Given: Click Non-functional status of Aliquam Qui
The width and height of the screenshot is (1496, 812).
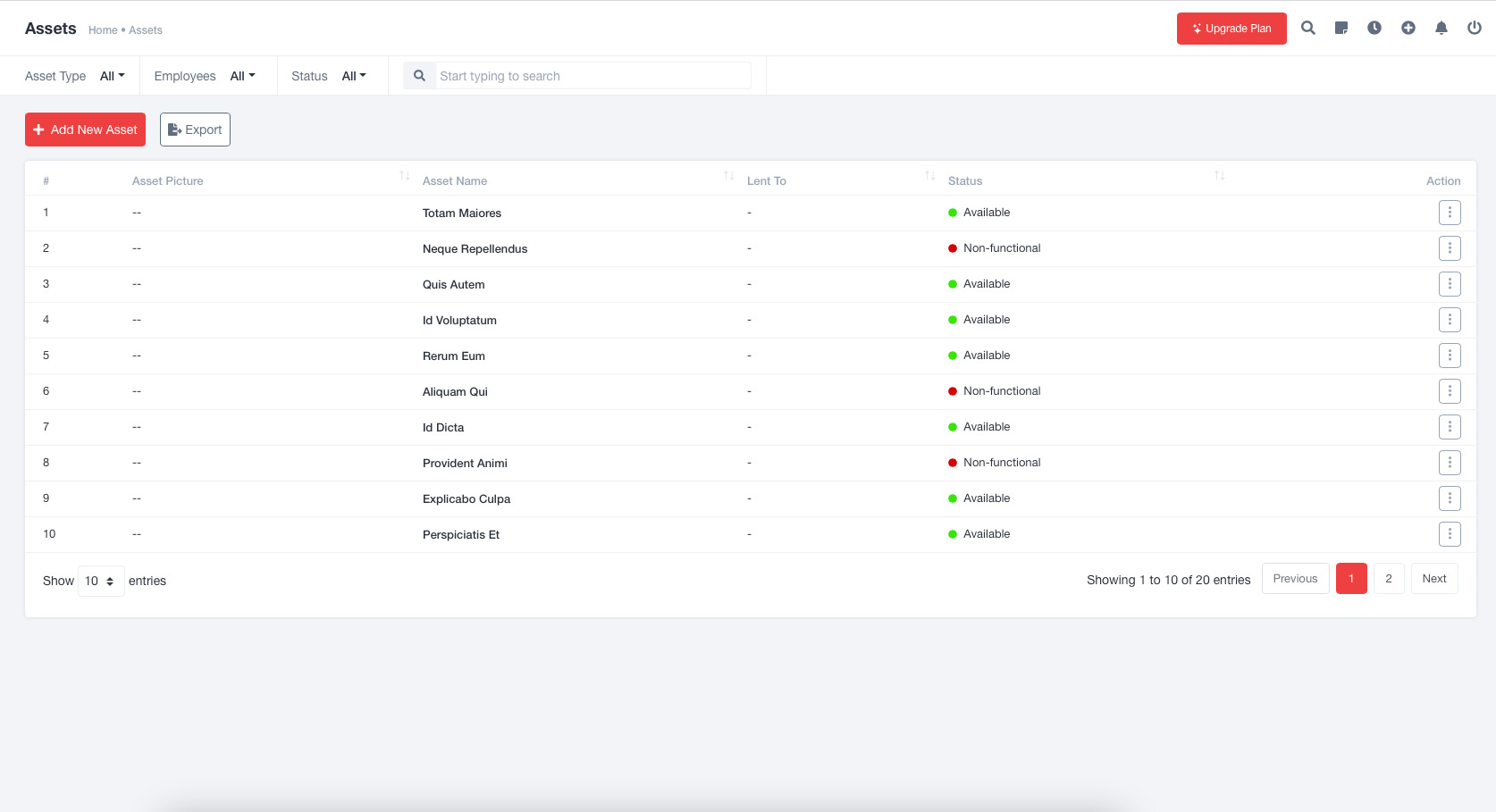Looking at the screenshot, I should tap(995, 391).
